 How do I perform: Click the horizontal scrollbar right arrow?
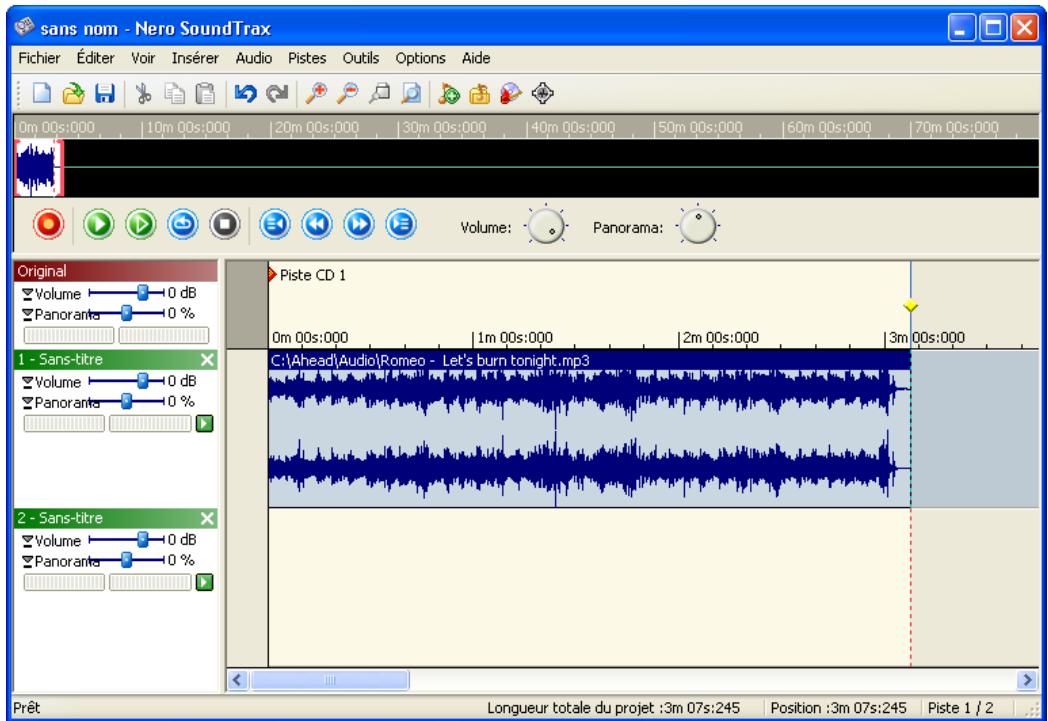click(x=1027, y=680)
